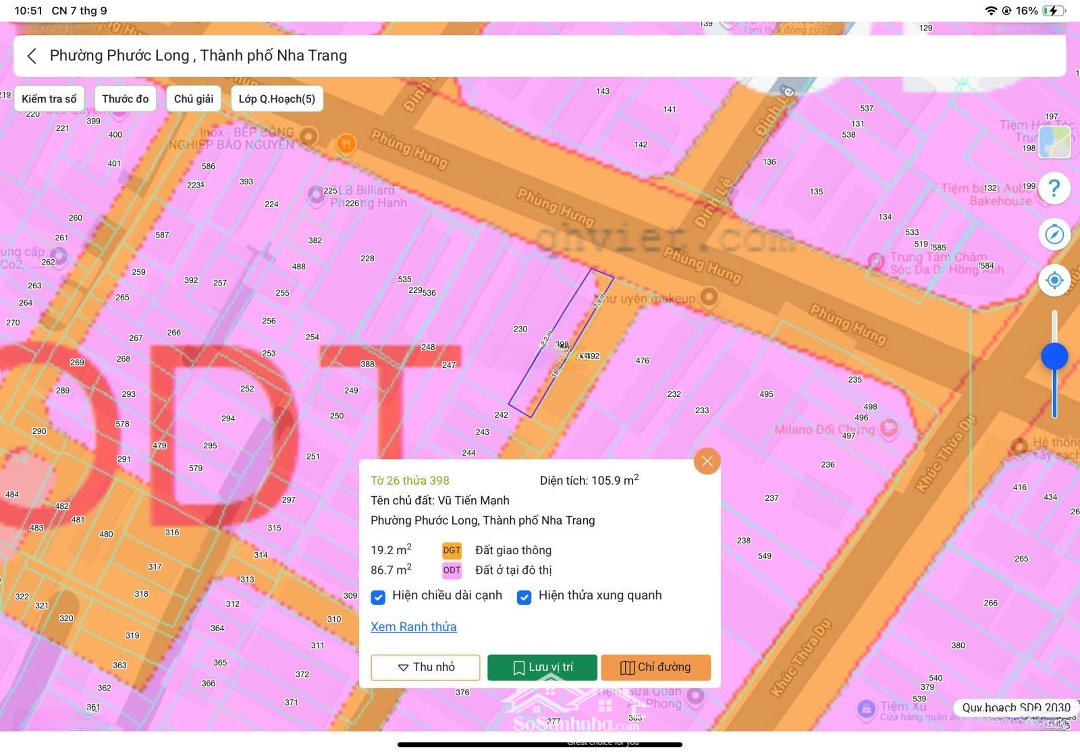1080x754 pixels.
Task: Open the map type switcher icon
Action: coord(1054,142)
